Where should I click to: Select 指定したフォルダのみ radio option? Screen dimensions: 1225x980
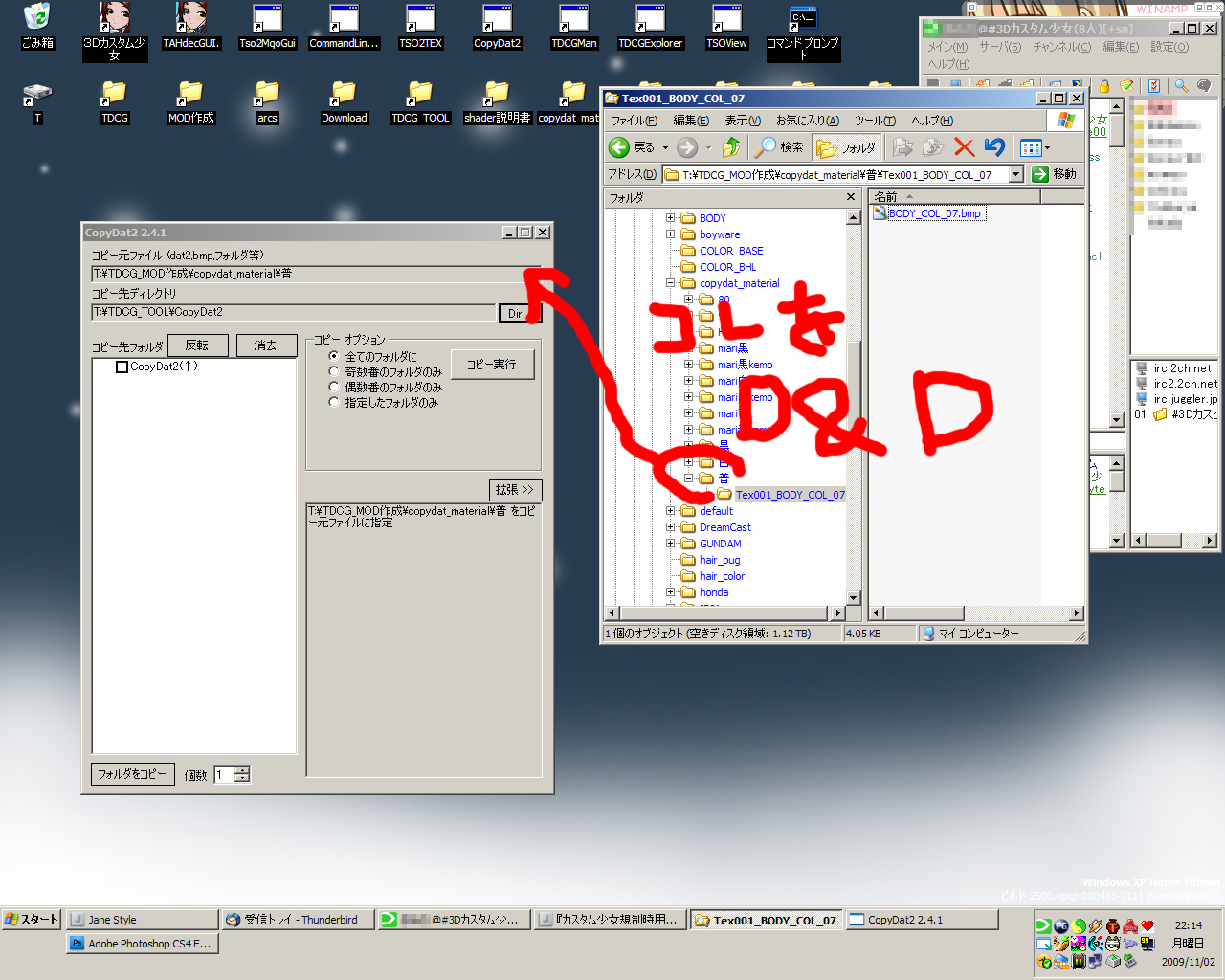tap(334, 402)
